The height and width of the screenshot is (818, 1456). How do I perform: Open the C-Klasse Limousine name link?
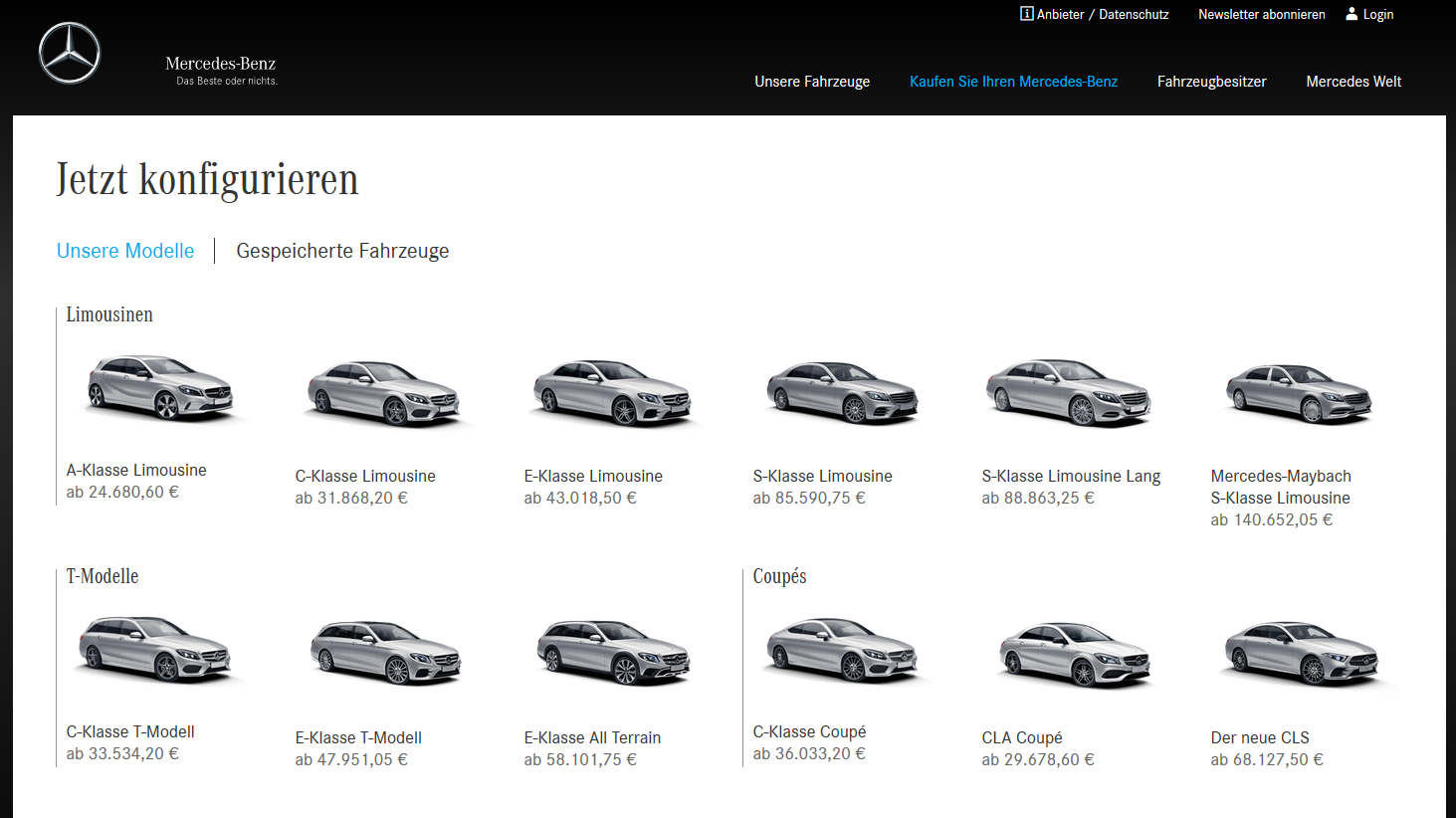click(x=365, y=476)
